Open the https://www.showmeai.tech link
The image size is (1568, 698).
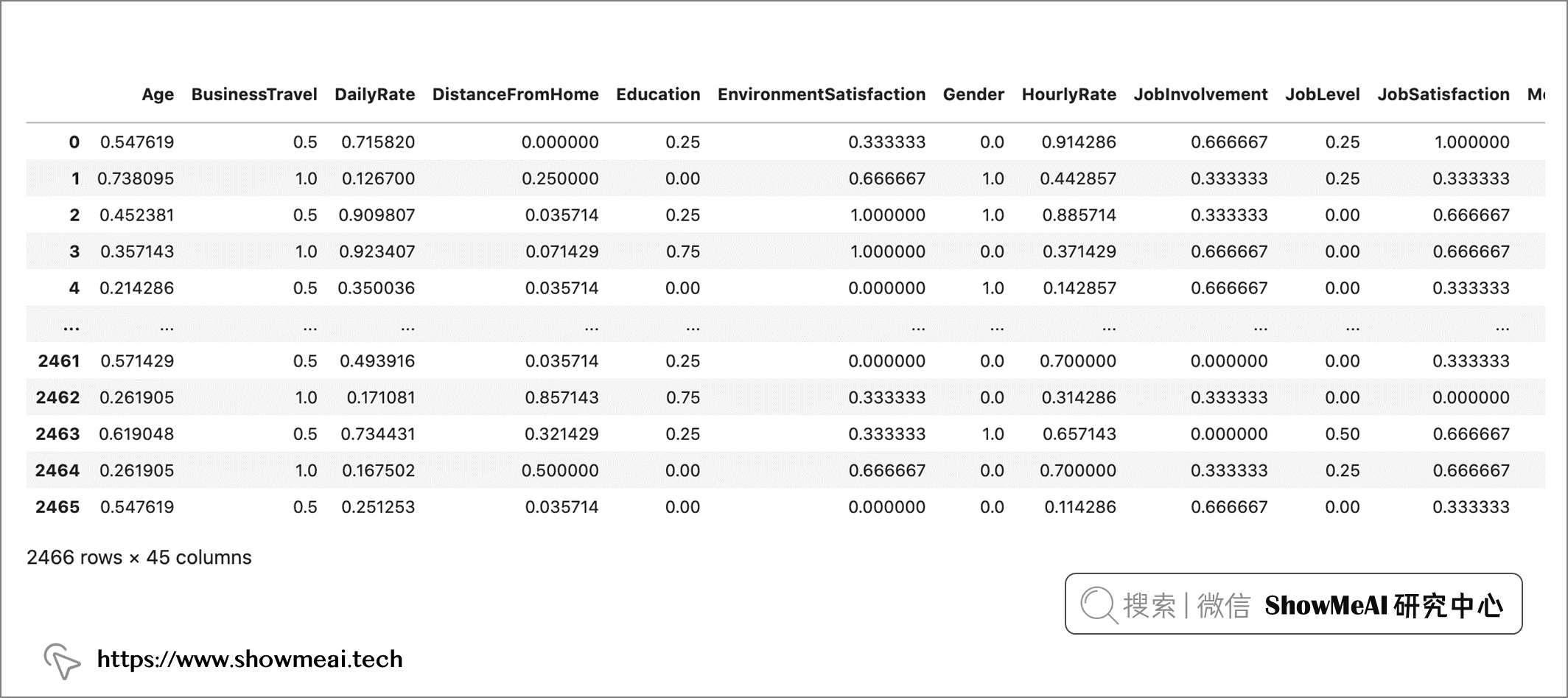[x=250, y=659]
